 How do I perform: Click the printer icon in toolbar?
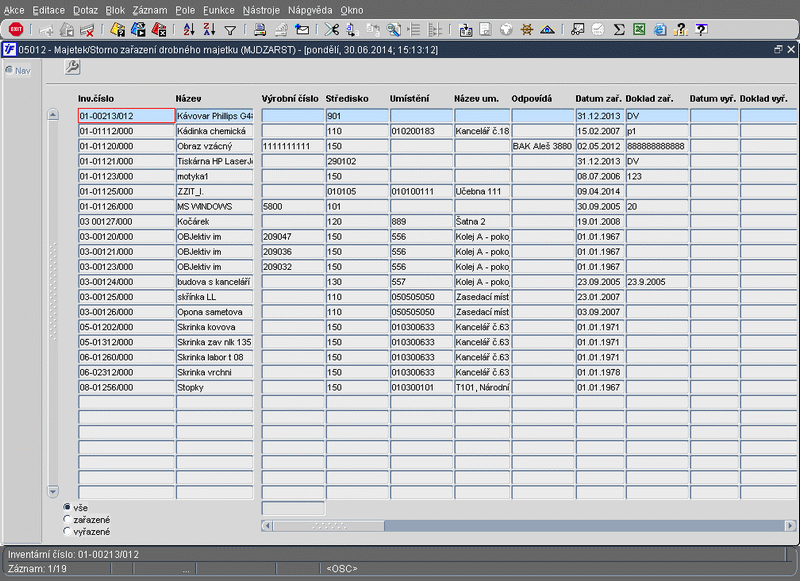[260, 30]
